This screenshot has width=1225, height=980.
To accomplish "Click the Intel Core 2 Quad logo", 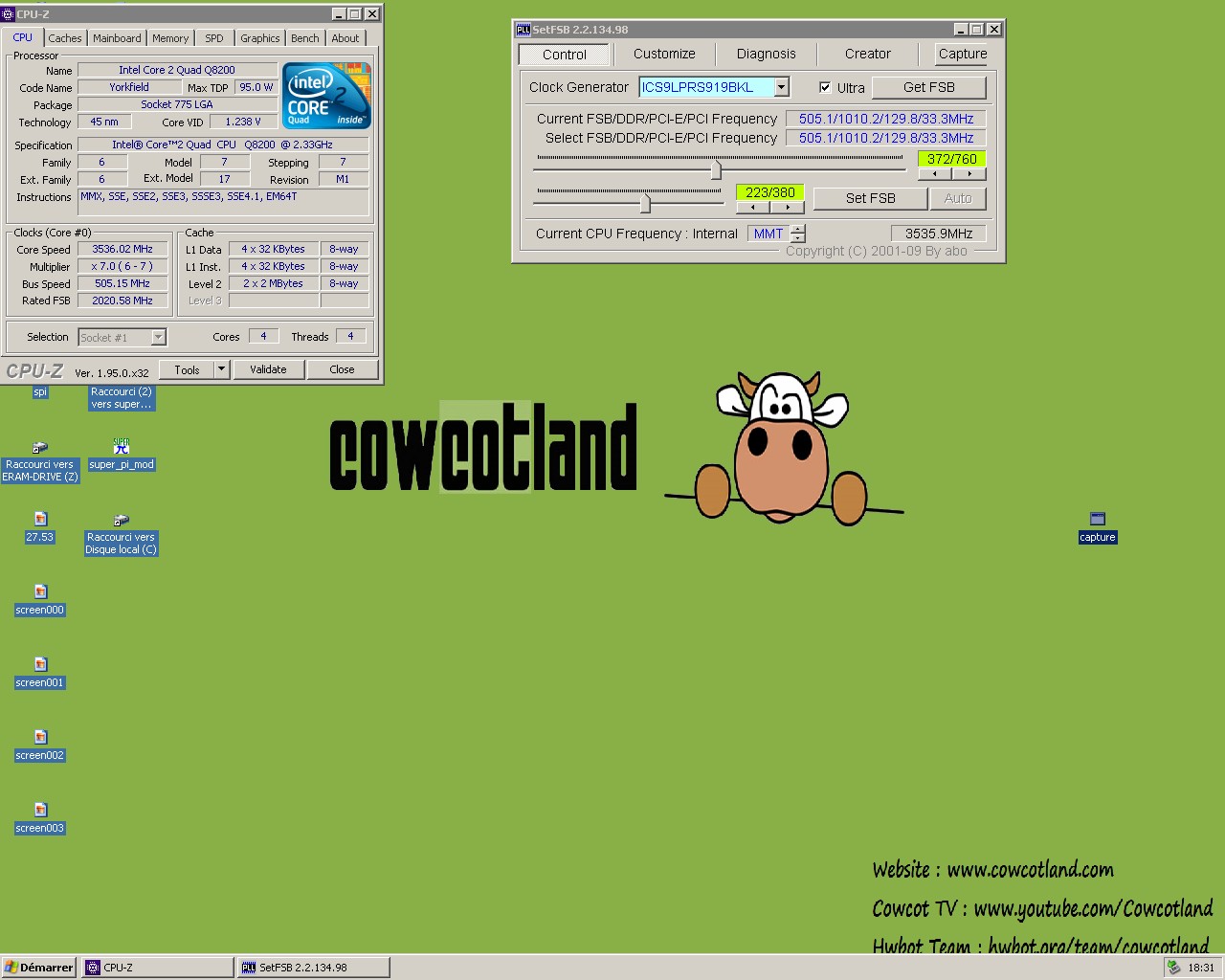I will tap(328, 96).
